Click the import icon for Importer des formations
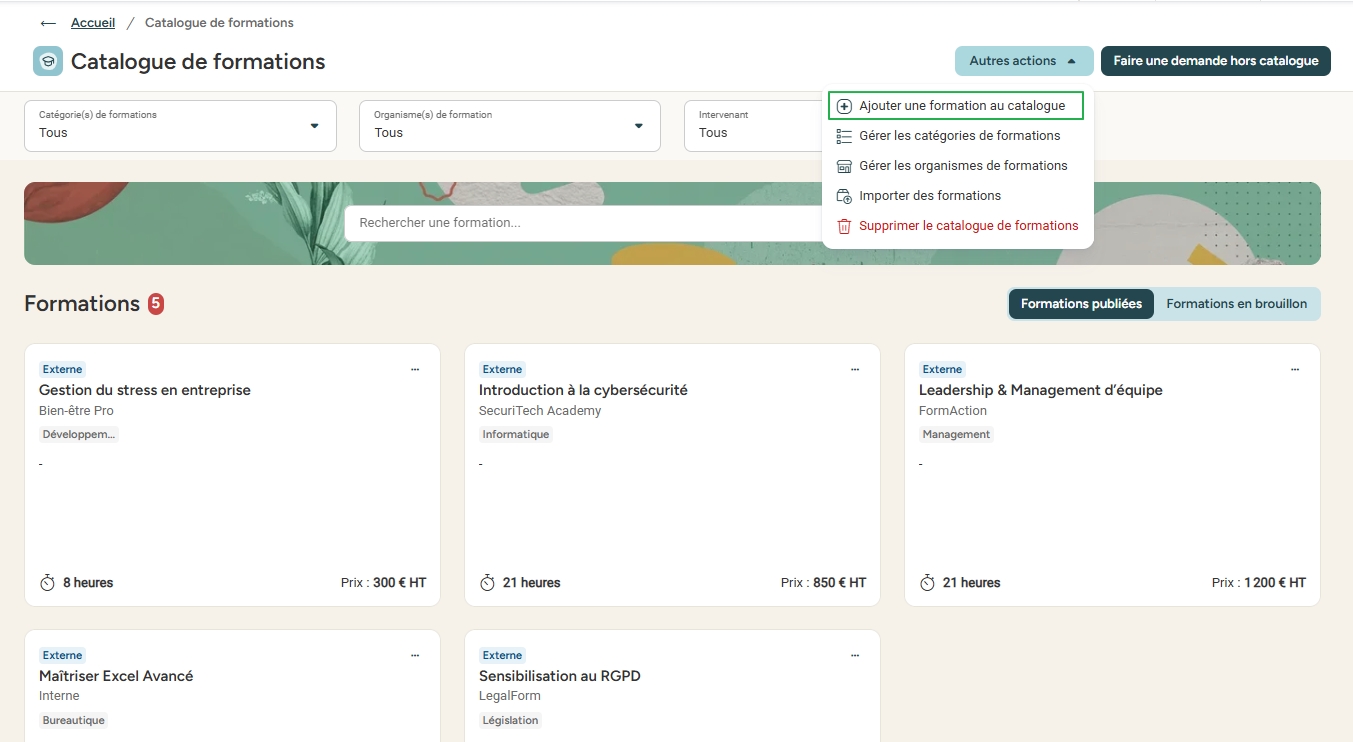 [x=844, y=196]
